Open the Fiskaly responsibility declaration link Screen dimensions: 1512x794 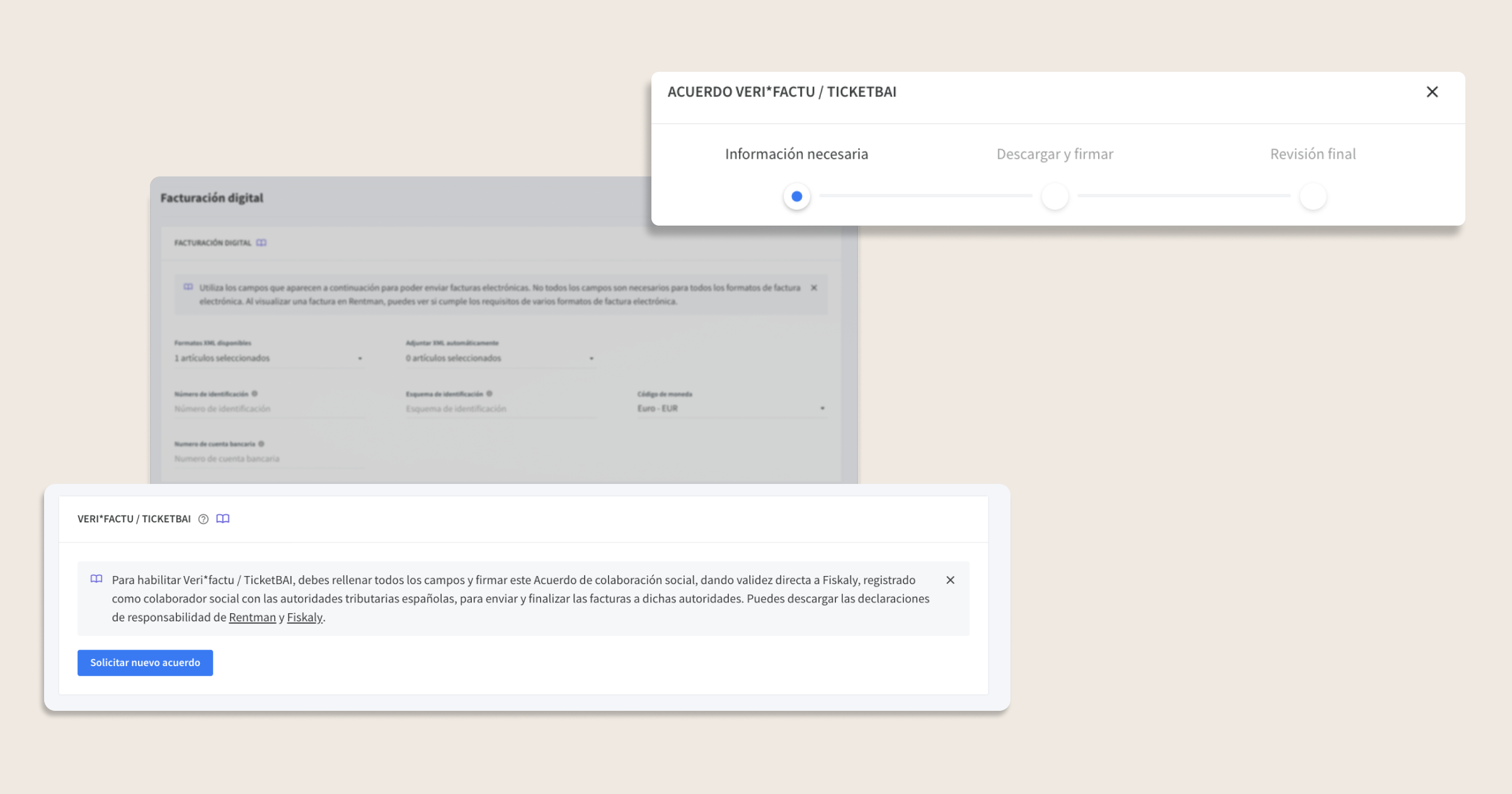(x=304, y=618)
